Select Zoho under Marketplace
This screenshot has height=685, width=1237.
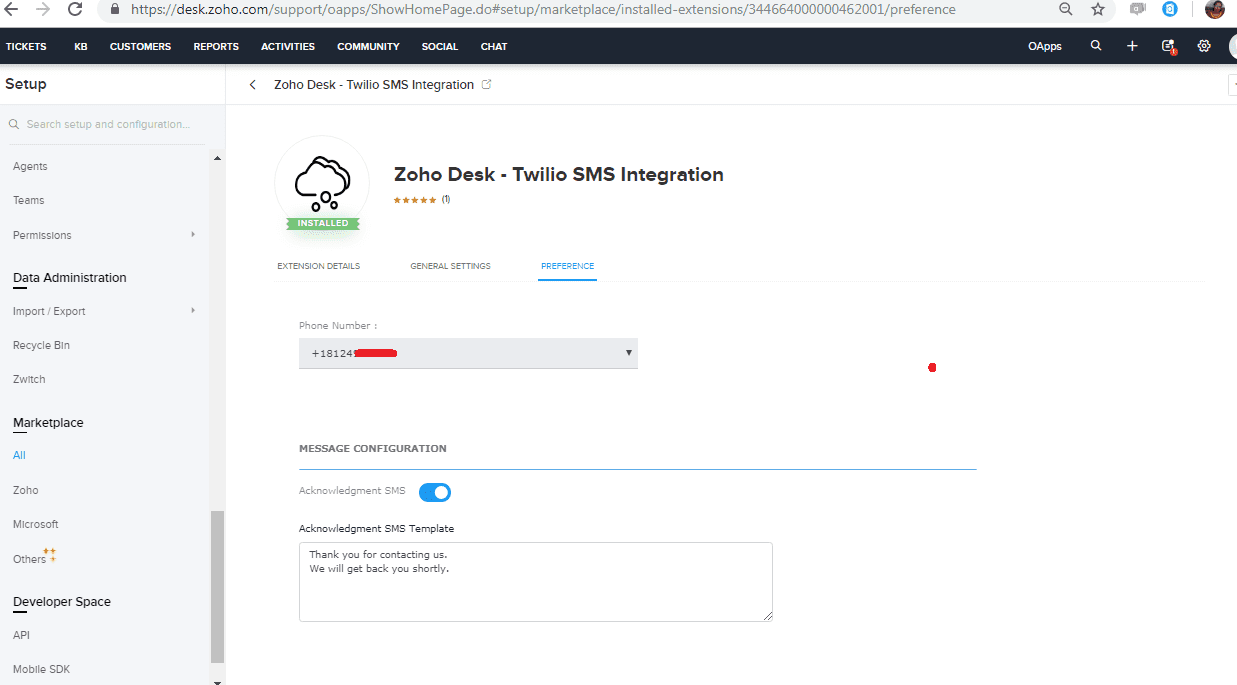pyautogui.click(x=26, y=491)
